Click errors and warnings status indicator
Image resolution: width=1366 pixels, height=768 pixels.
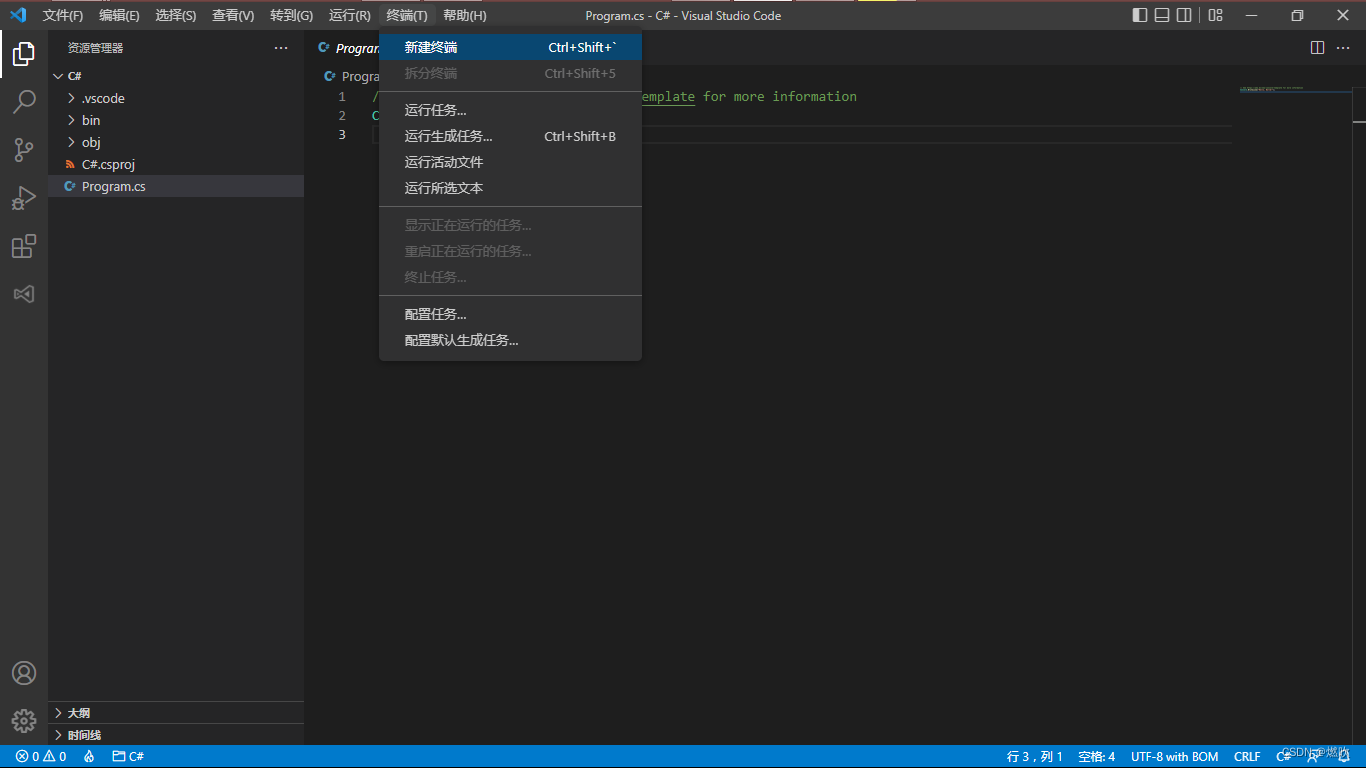41,757
